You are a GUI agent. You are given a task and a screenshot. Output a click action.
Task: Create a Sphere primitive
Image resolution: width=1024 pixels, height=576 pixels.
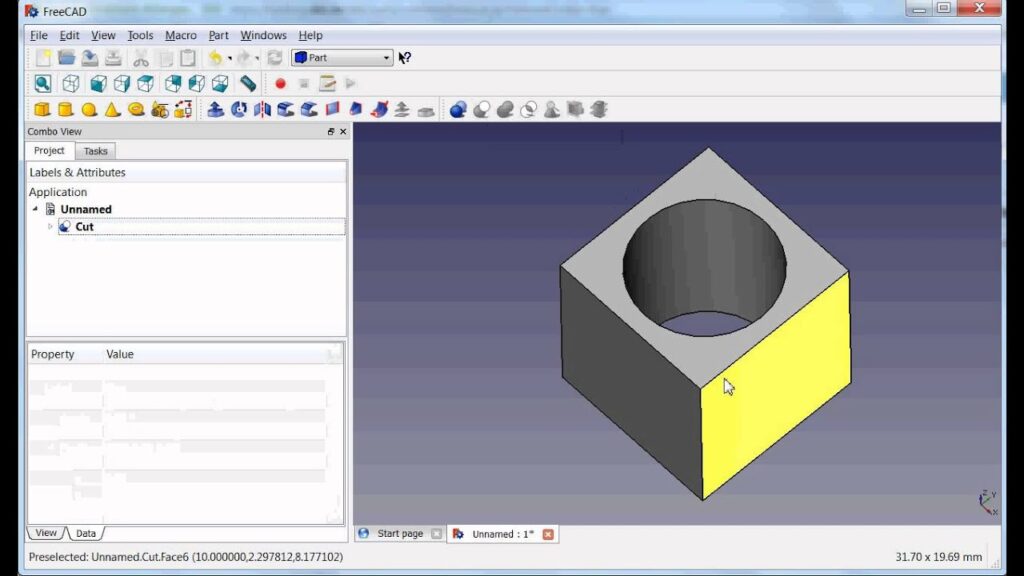coord(89,110)
